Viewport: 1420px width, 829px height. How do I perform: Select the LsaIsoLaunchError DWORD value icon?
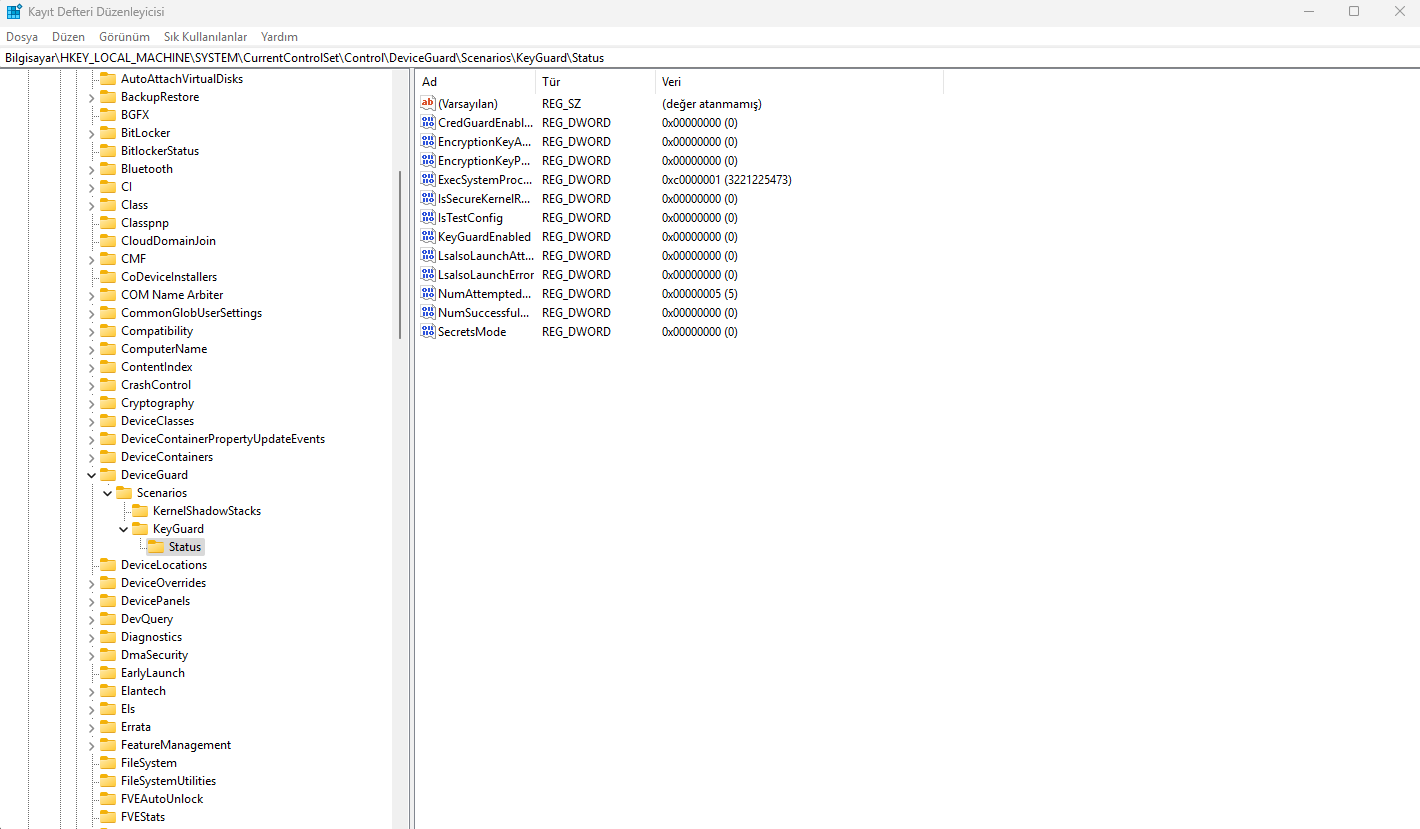pos(428,275)
